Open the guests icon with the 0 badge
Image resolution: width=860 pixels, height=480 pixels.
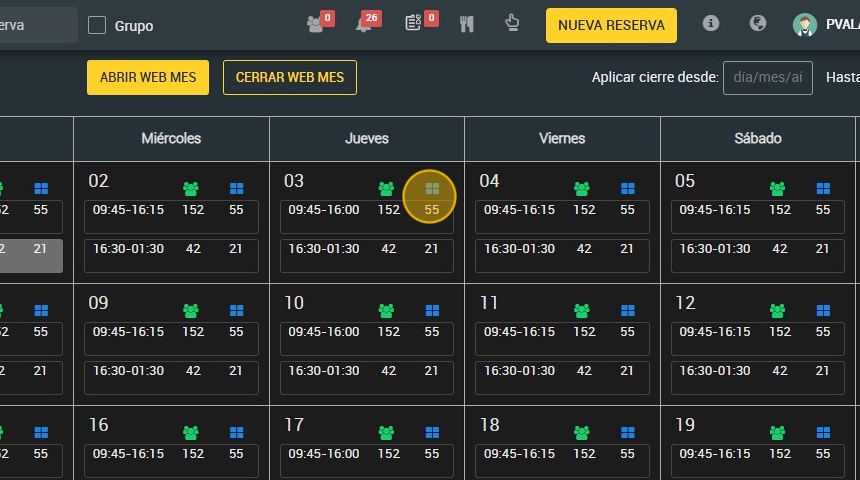[x=315, y=24]
